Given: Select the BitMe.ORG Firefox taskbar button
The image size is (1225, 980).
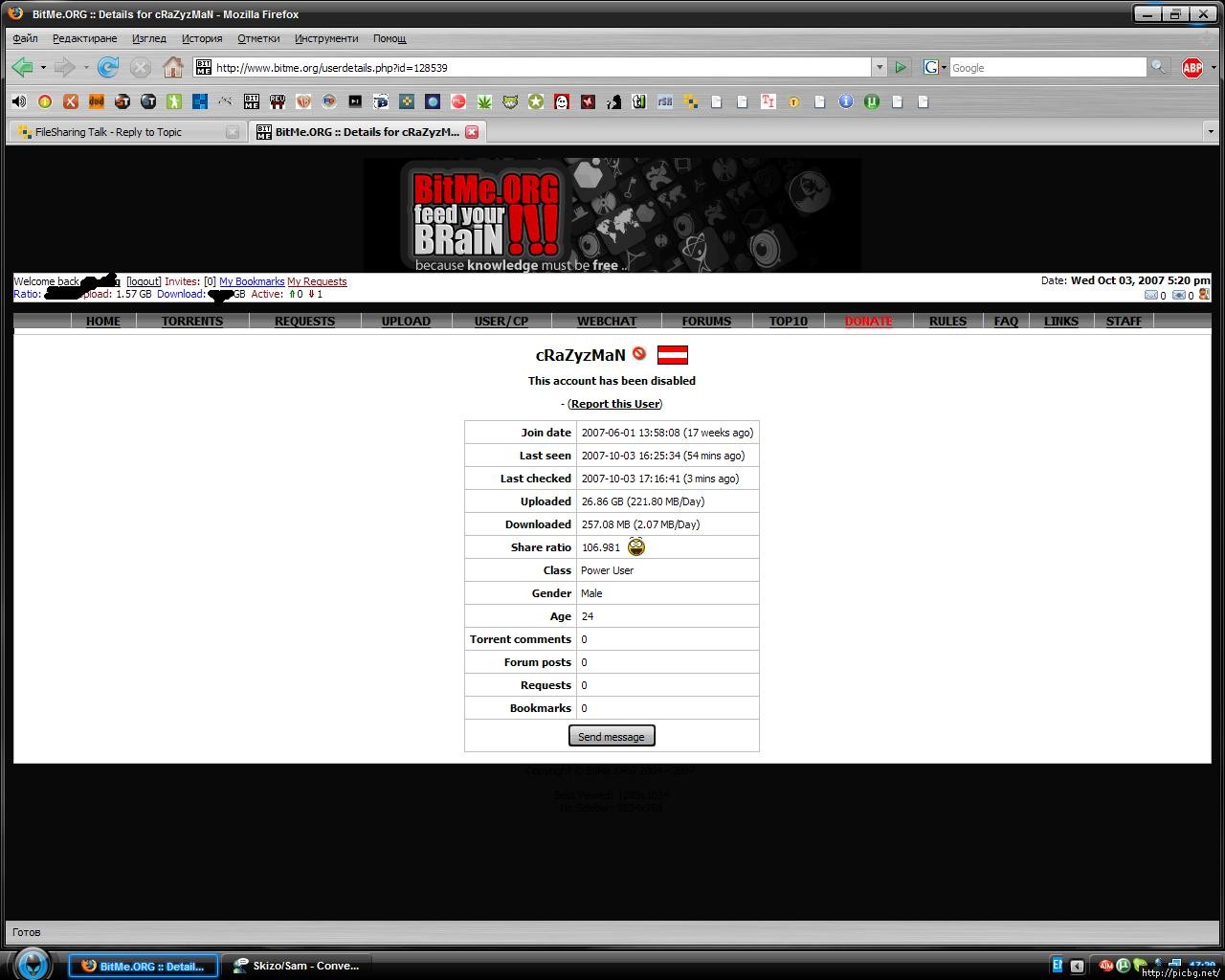Looking at the screenshot, I should 144,966.
